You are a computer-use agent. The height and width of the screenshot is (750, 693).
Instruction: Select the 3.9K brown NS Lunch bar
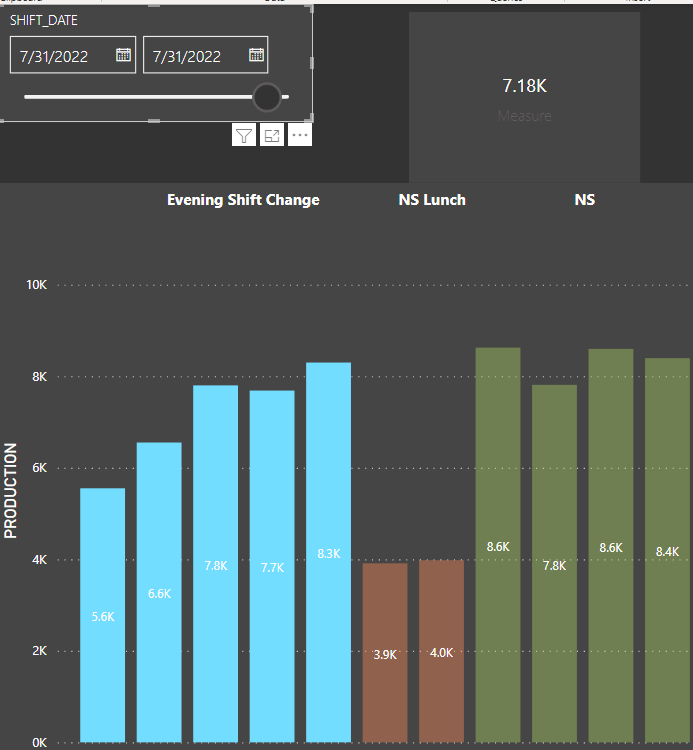(x=385, y=653)
